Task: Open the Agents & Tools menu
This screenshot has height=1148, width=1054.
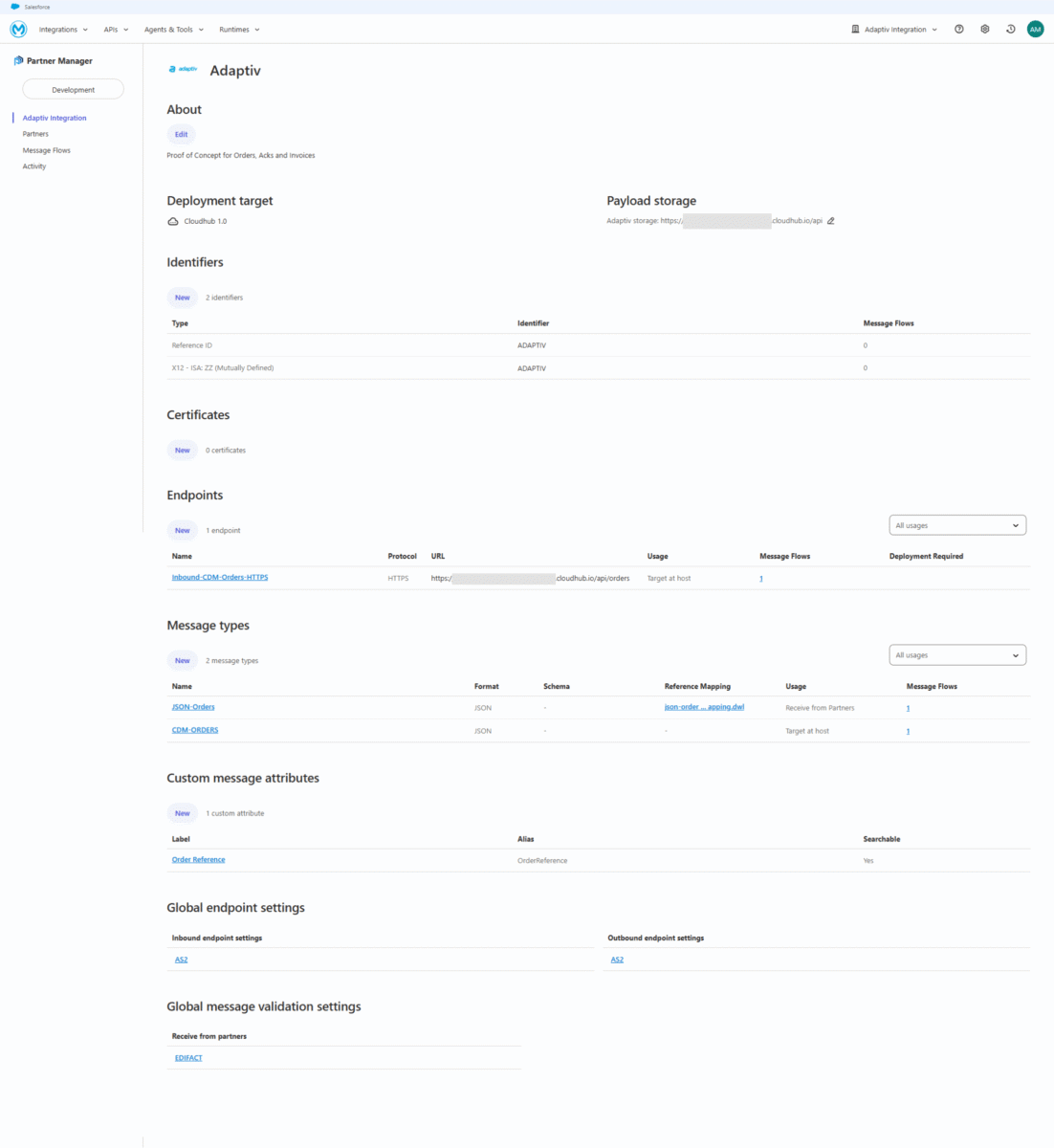Action: coord(170,29)
